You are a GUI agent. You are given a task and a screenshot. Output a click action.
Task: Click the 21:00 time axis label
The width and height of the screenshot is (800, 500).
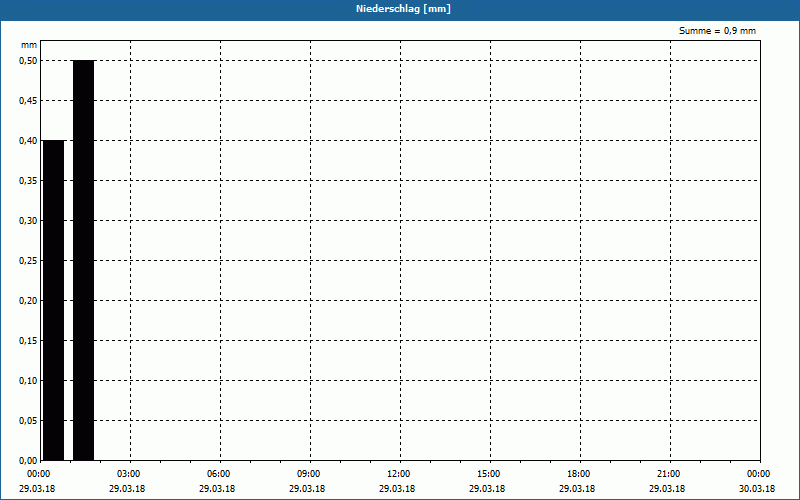(669, 474)
